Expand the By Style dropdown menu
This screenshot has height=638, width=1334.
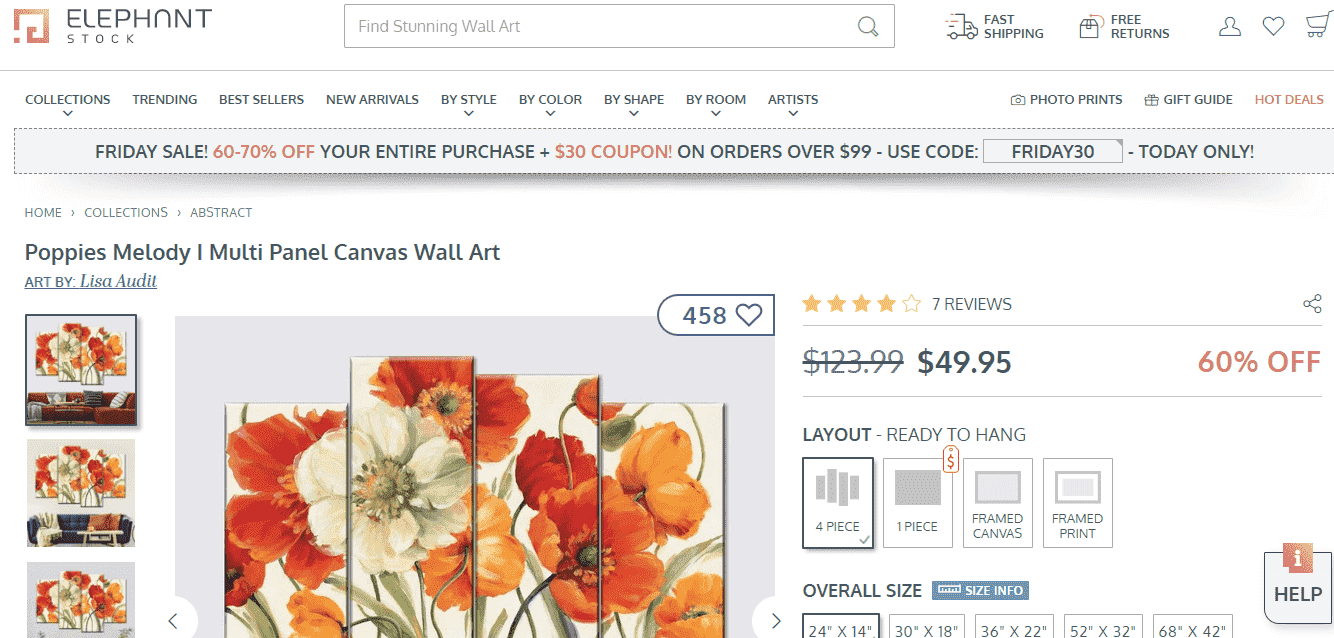(468, 100)
